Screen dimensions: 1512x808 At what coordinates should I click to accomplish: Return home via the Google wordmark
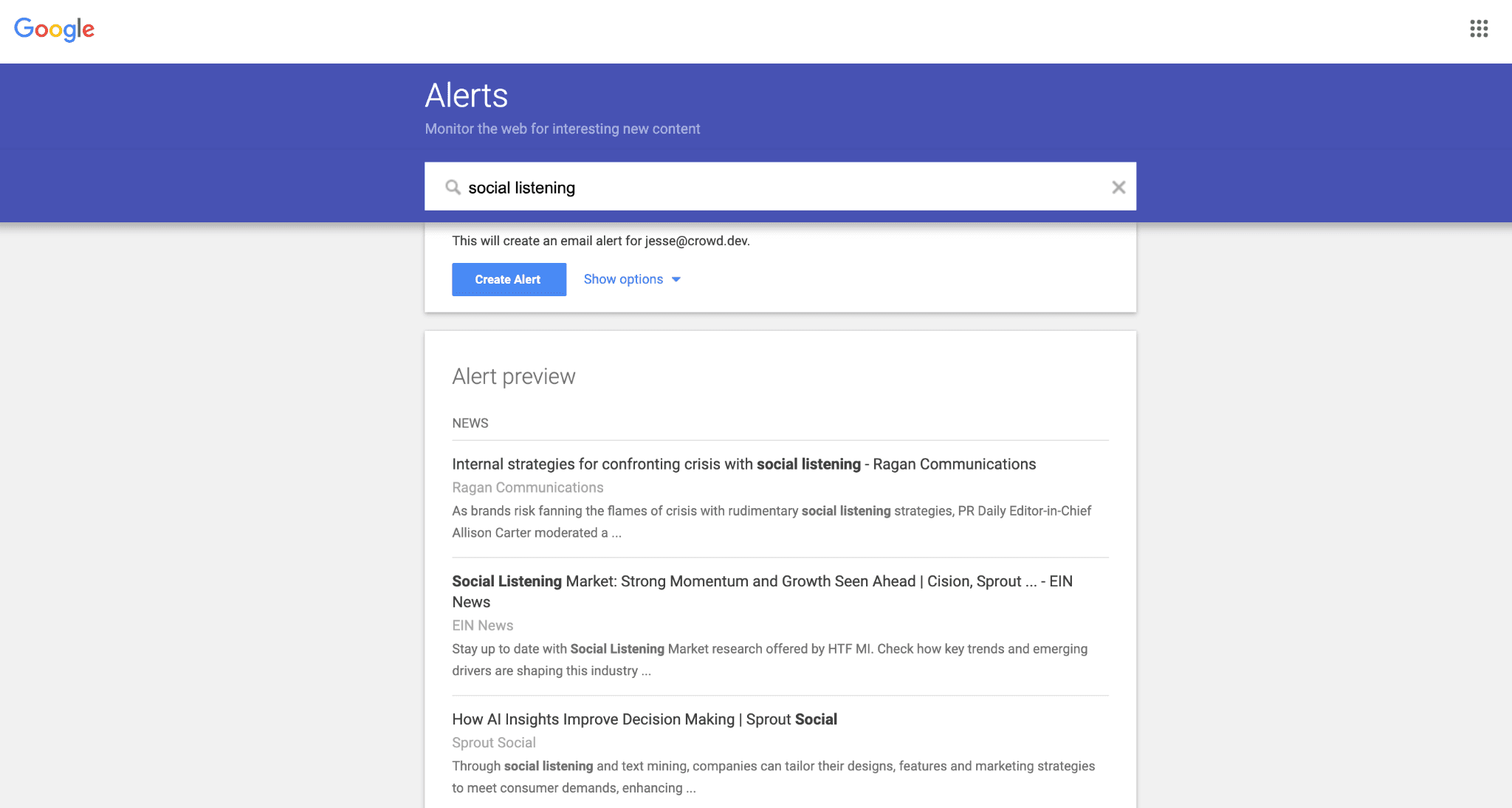click(55, 29)
